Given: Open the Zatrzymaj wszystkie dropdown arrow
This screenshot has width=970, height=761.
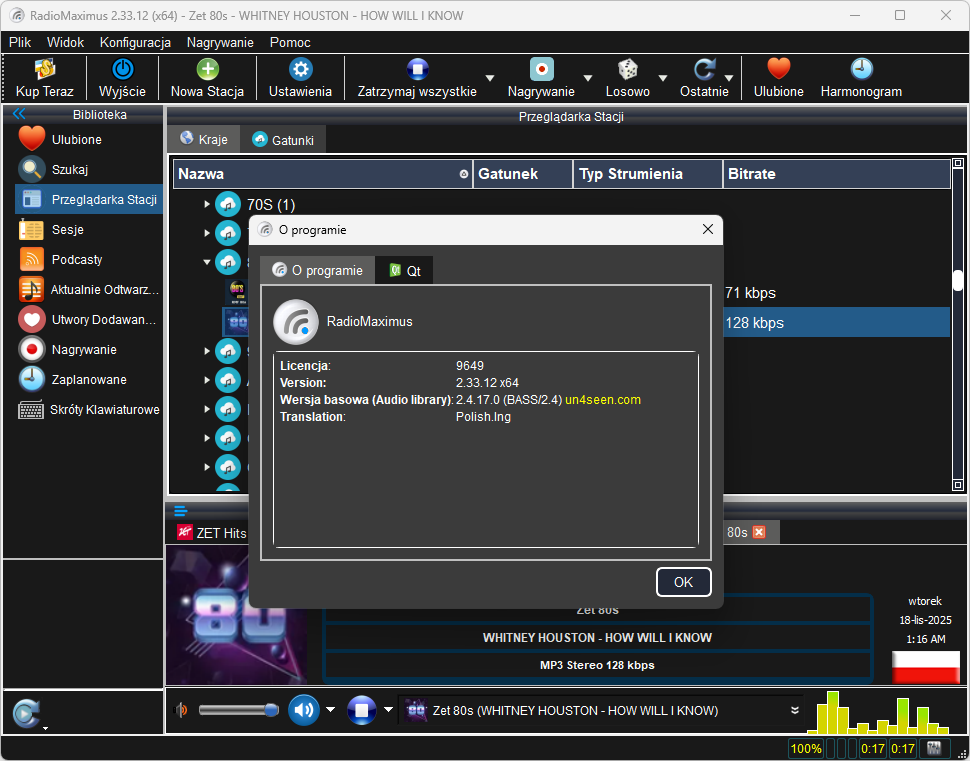Looking at the screenshot, I should click(490, 78).
